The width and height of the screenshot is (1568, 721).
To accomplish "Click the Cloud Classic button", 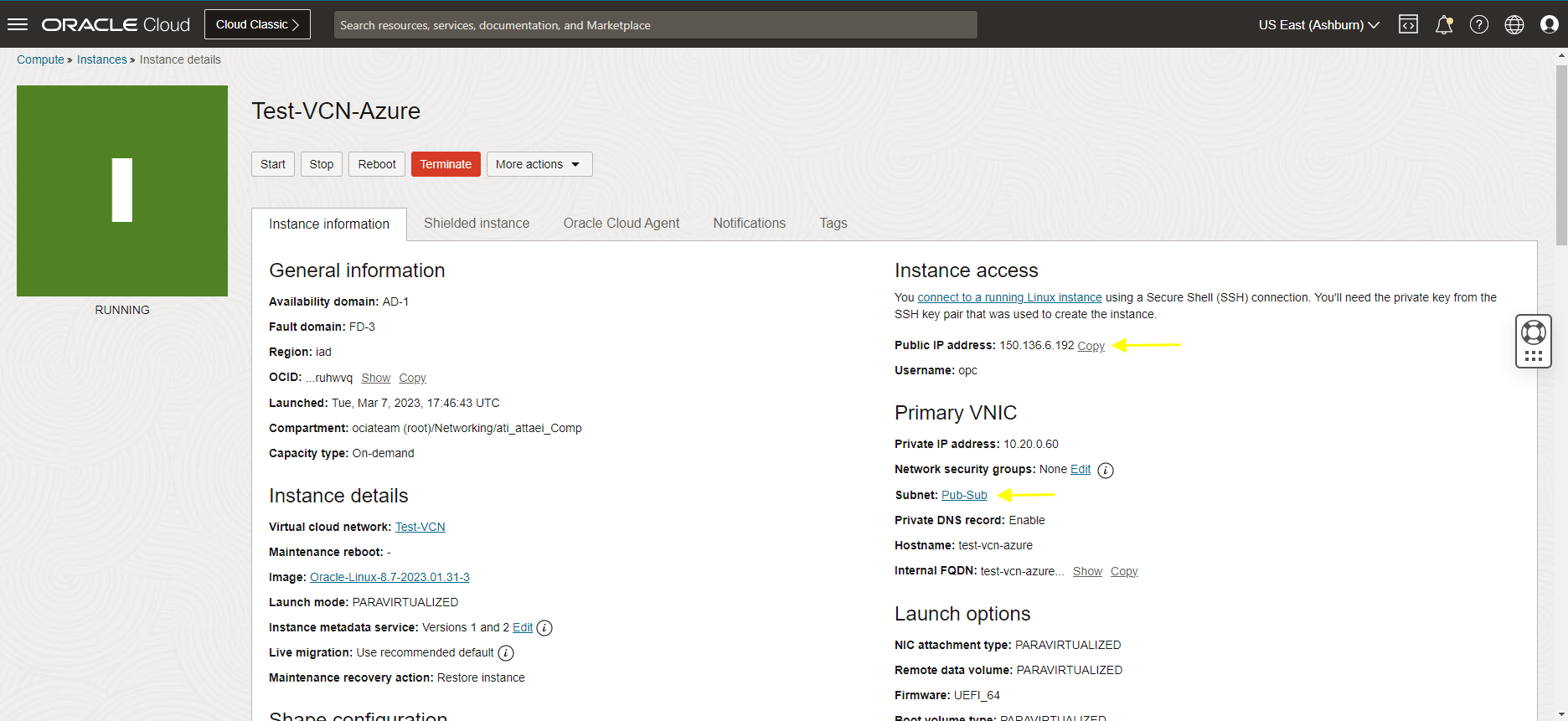I will (x=257, y=24).
